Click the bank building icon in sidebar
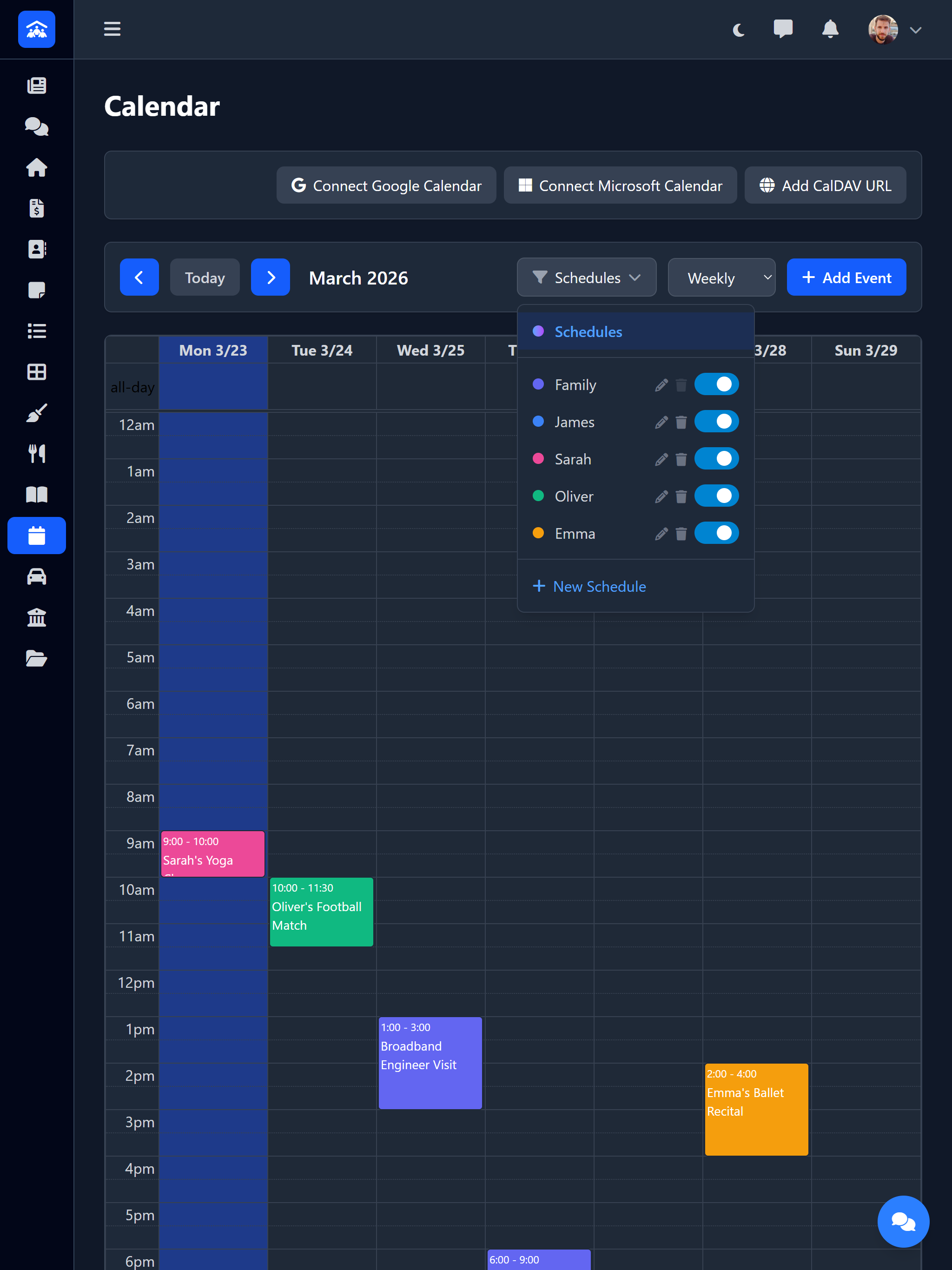 click(x=37, y=617)
